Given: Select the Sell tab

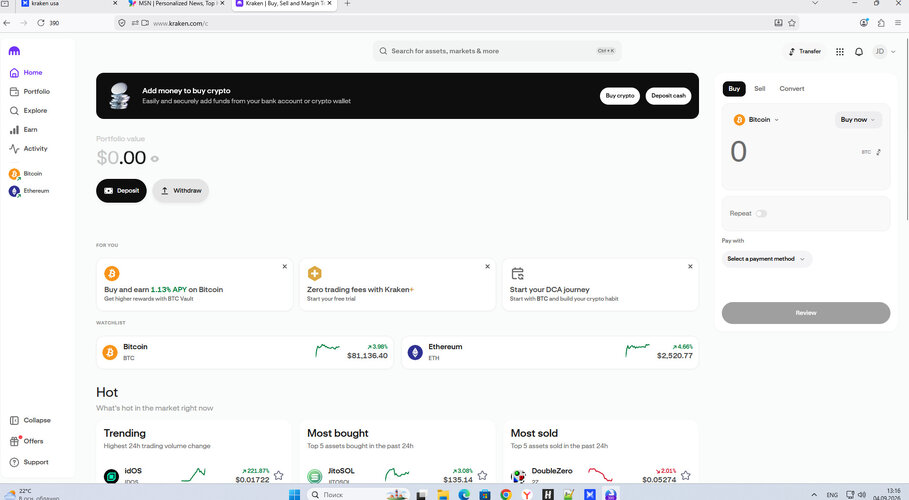Looking at the screenshot, I should coord(759,89).
